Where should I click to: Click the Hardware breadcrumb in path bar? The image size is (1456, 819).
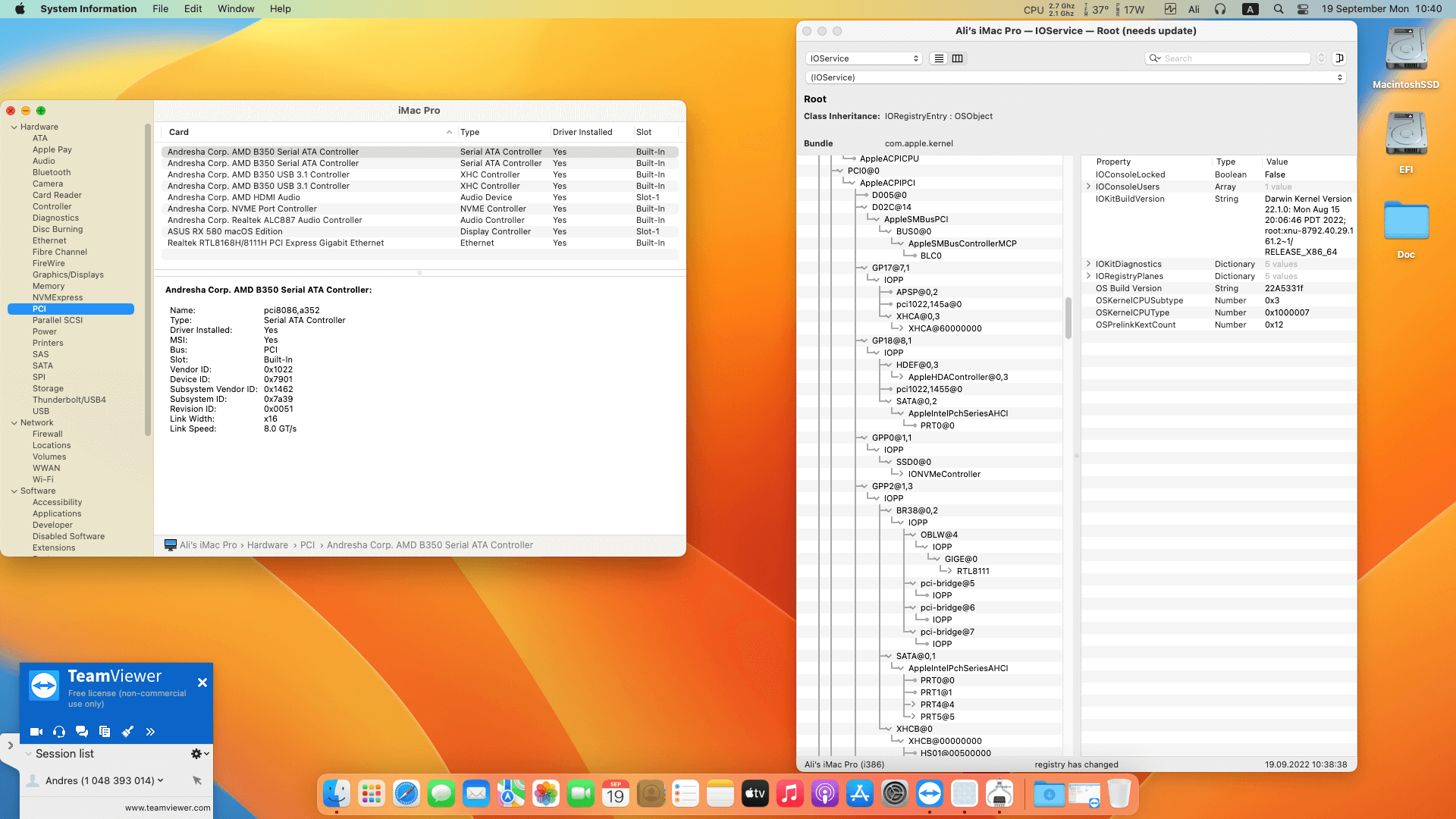tap(267, 545)
